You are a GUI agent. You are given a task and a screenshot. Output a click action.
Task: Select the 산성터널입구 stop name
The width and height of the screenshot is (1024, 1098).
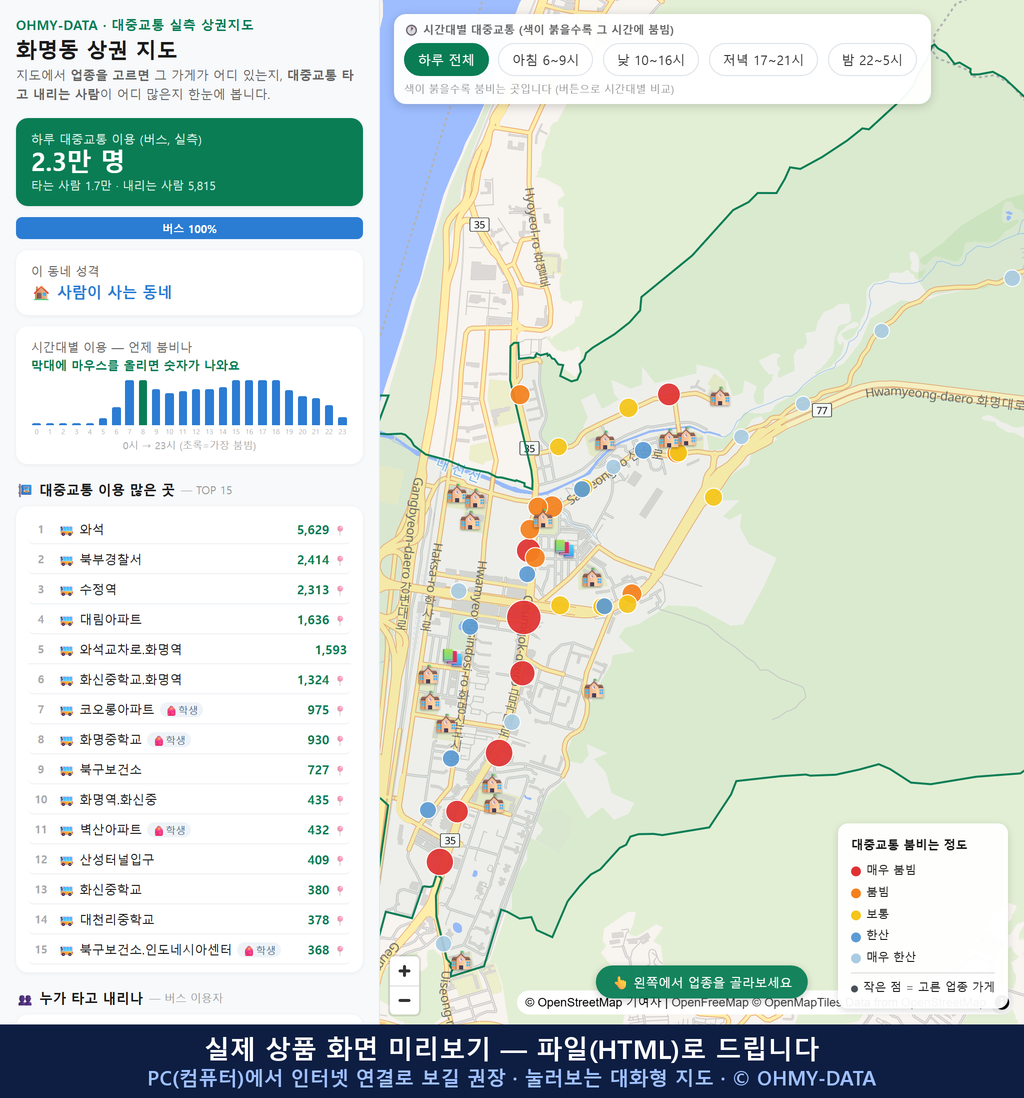point(117,860)
